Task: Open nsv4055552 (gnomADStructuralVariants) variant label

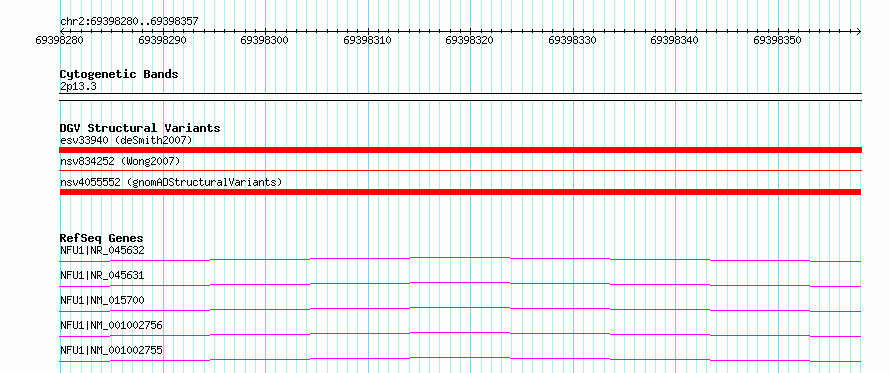Action: (x=171, y=183)
